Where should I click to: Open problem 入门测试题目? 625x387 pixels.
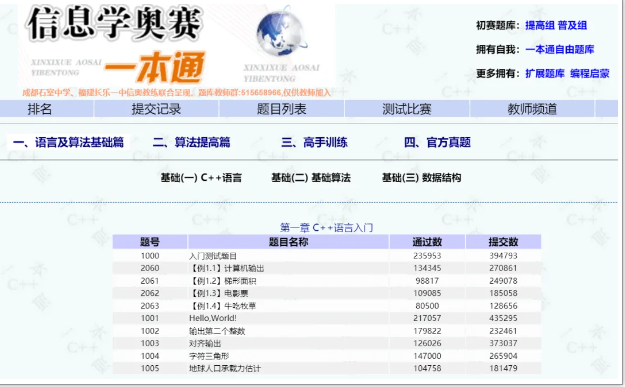[212, 256]
